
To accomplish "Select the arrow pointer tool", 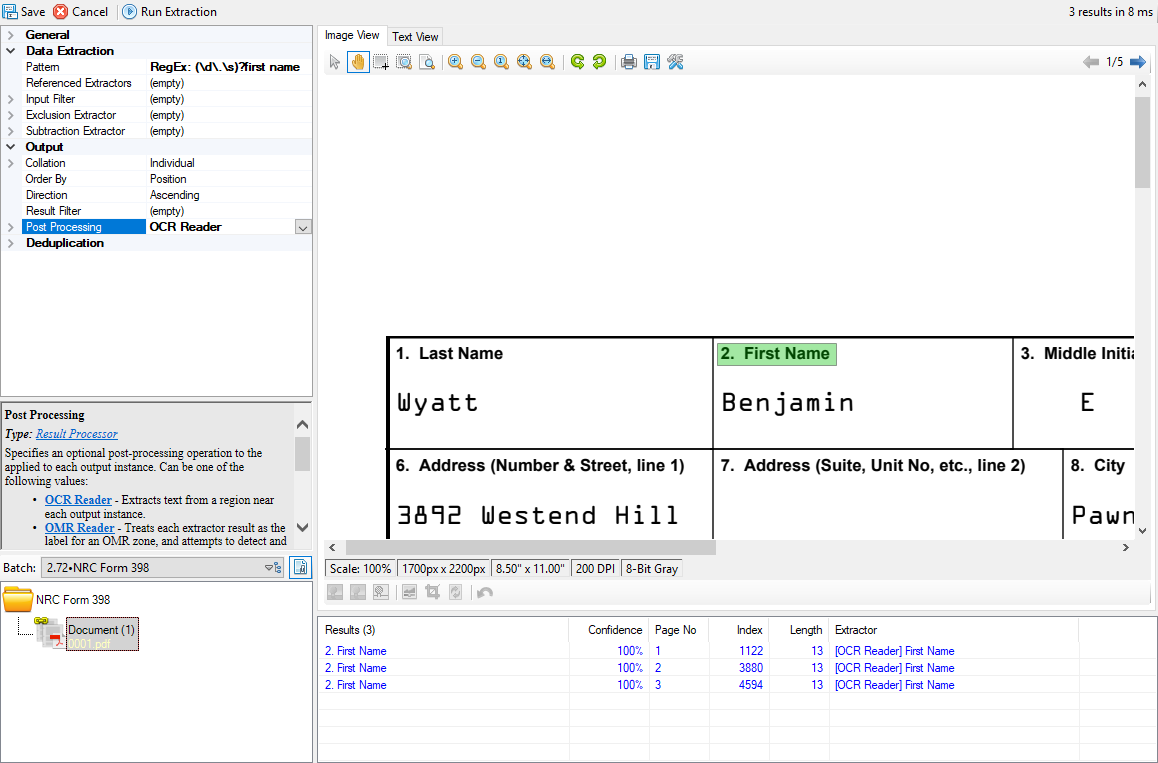I will [335, 62].
